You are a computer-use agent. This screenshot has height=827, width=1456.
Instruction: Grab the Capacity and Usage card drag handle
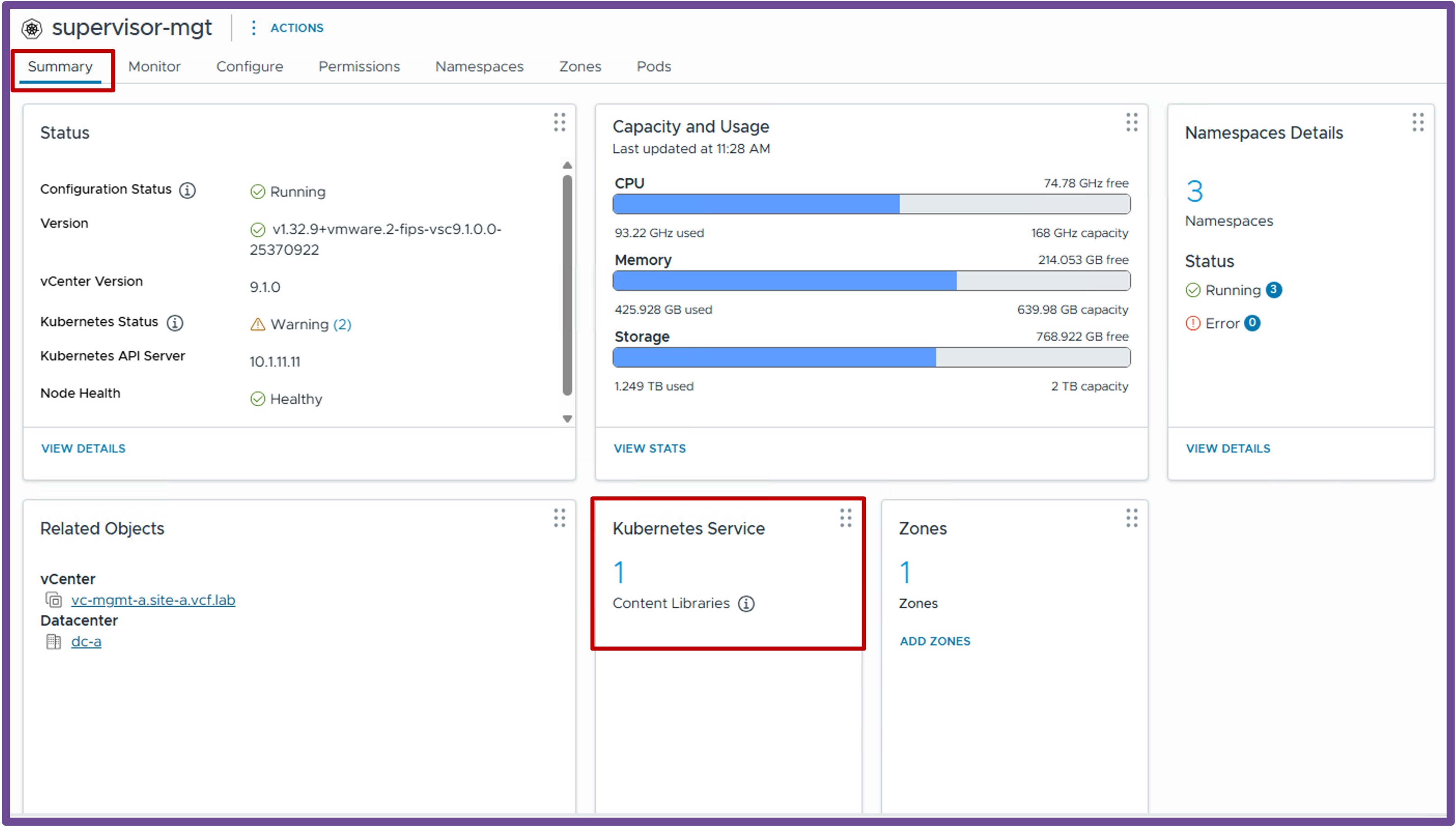[1131, 122]
